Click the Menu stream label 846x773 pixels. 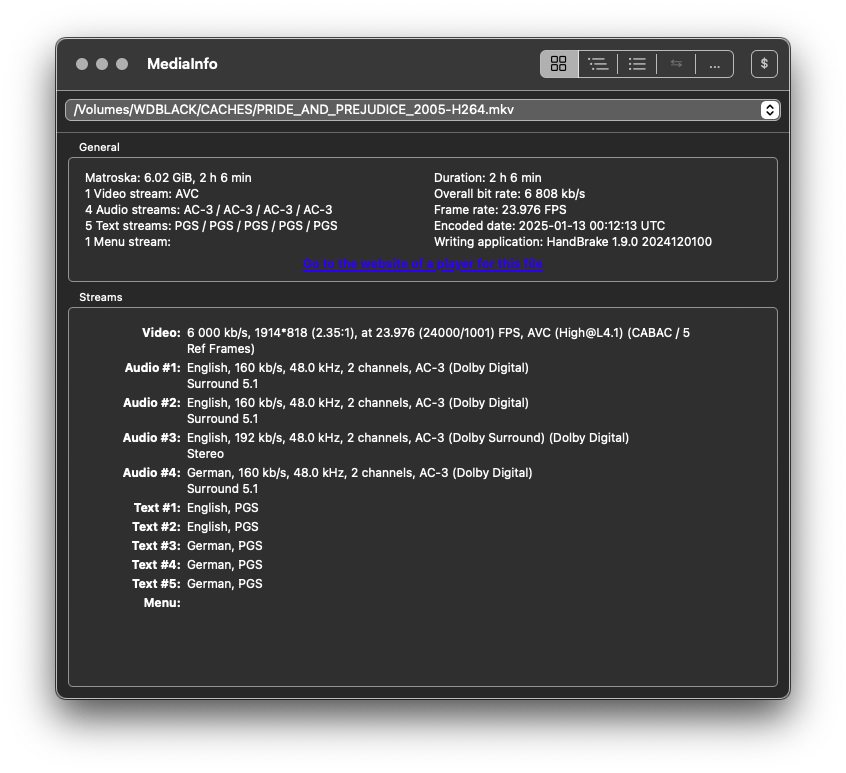[x=162, y=603]
